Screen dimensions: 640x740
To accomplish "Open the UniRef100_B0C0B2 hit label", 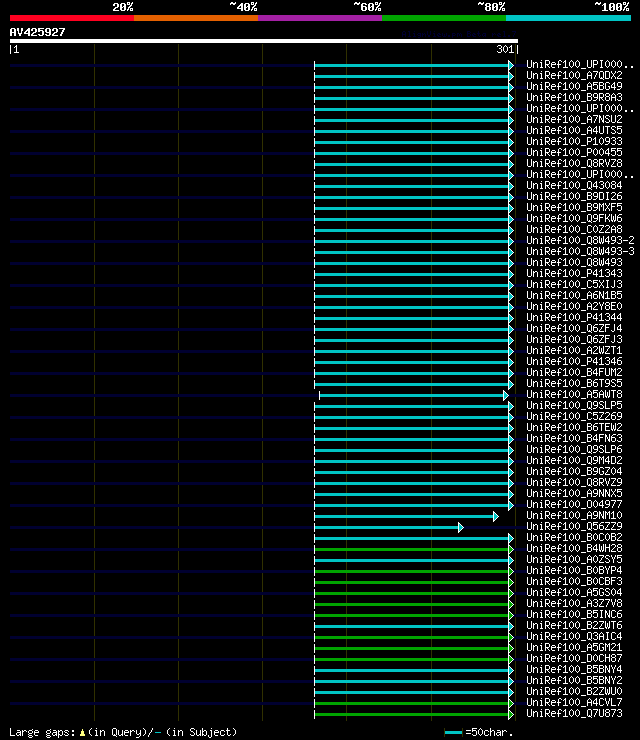I will click(574, 537).
